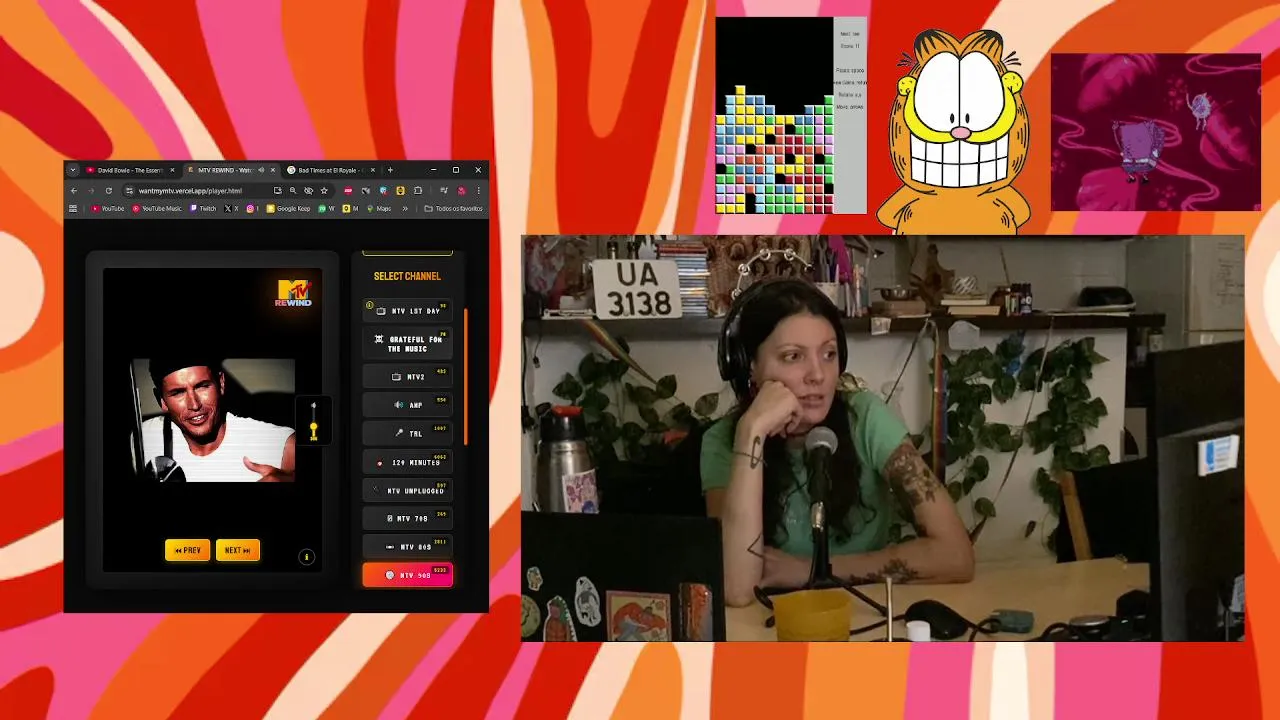Open the Maps bookmark
1280x720 pixels.
click(379, 209)
